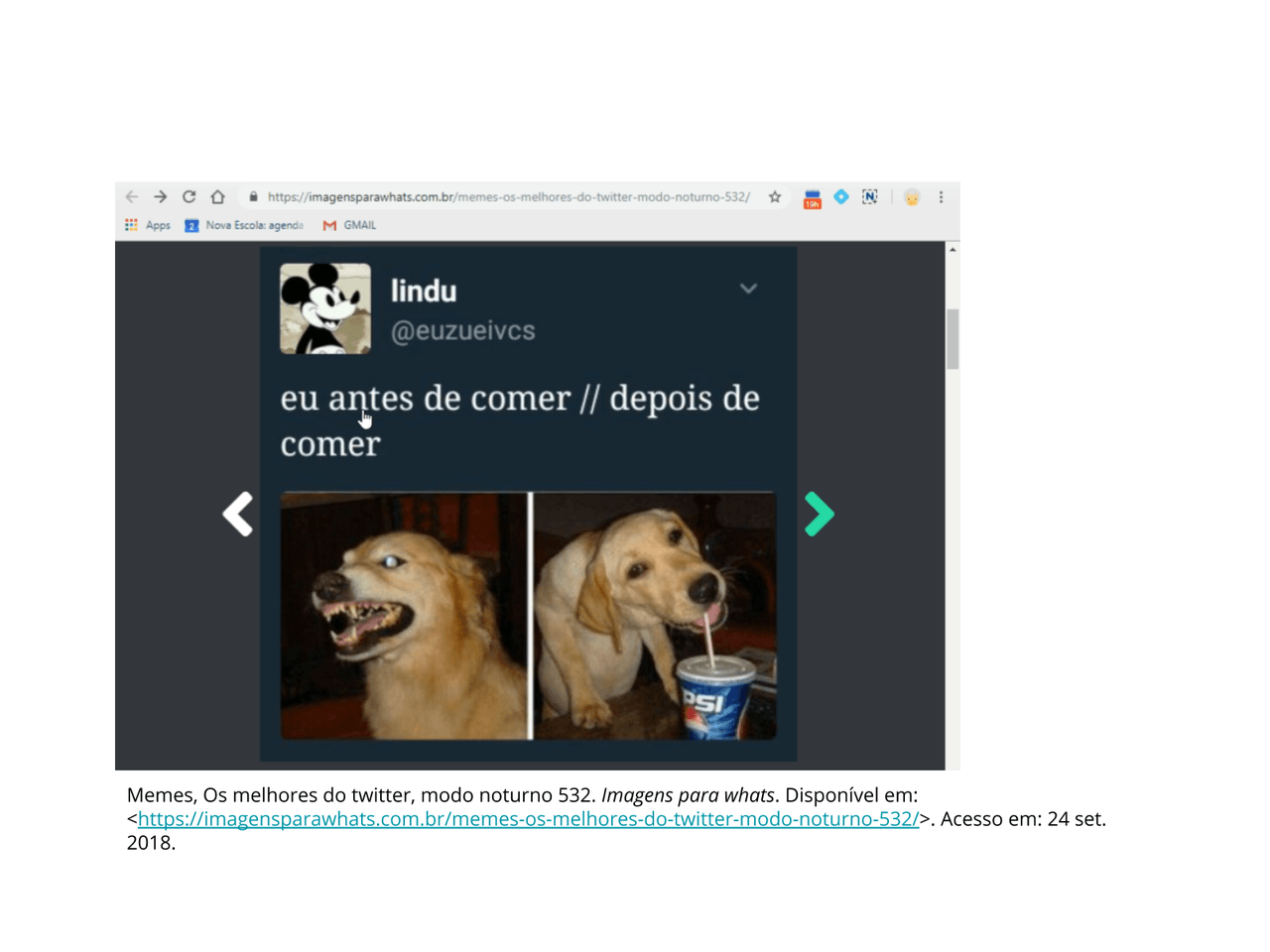Click the page's vertical scrollbar thumb
The image size is (1270, 952).
[x=952, y=338]
